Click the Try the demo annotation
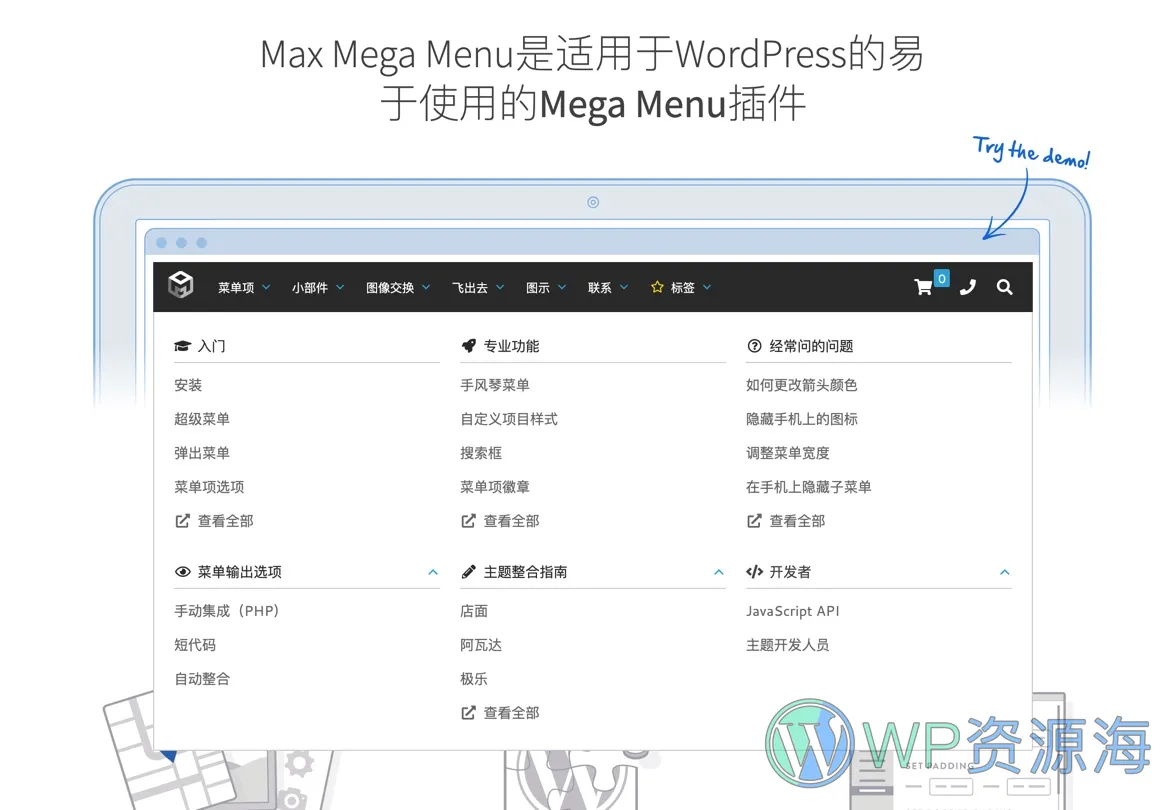 (1031, 153)
